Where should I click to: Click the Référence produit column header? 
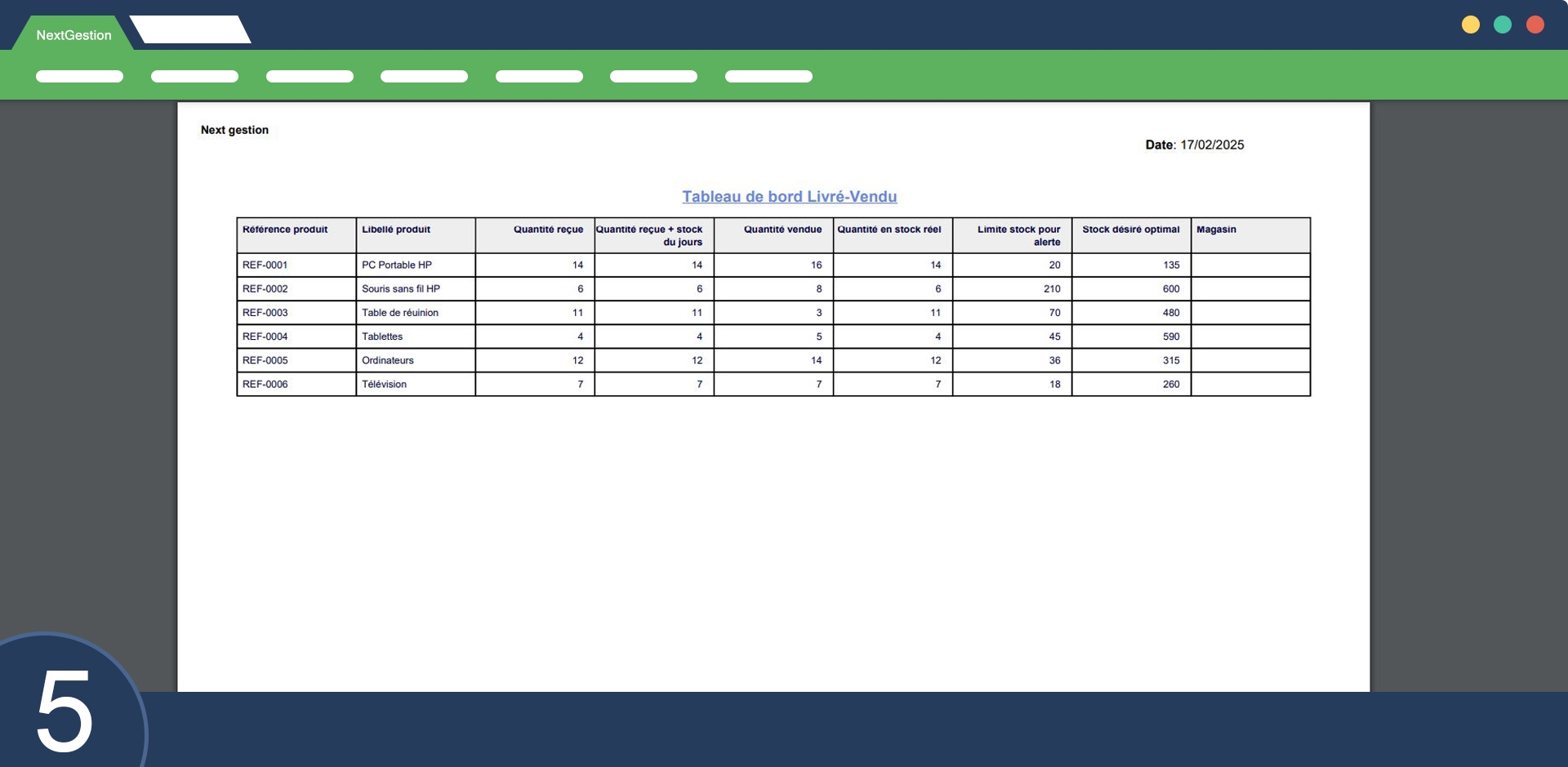tap(285, 230)
